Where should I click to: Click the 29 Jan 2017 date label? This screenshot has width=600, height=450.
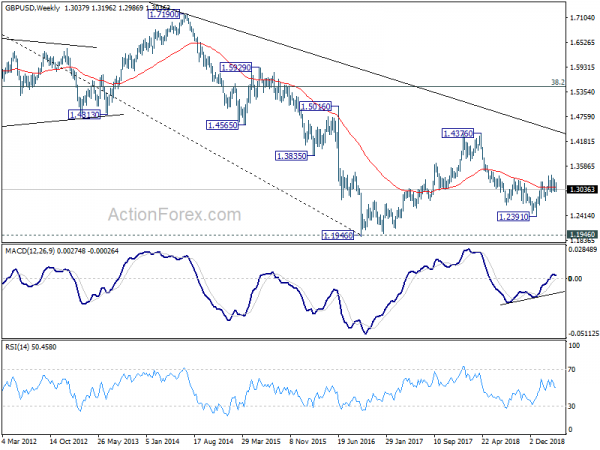point(404,441)
